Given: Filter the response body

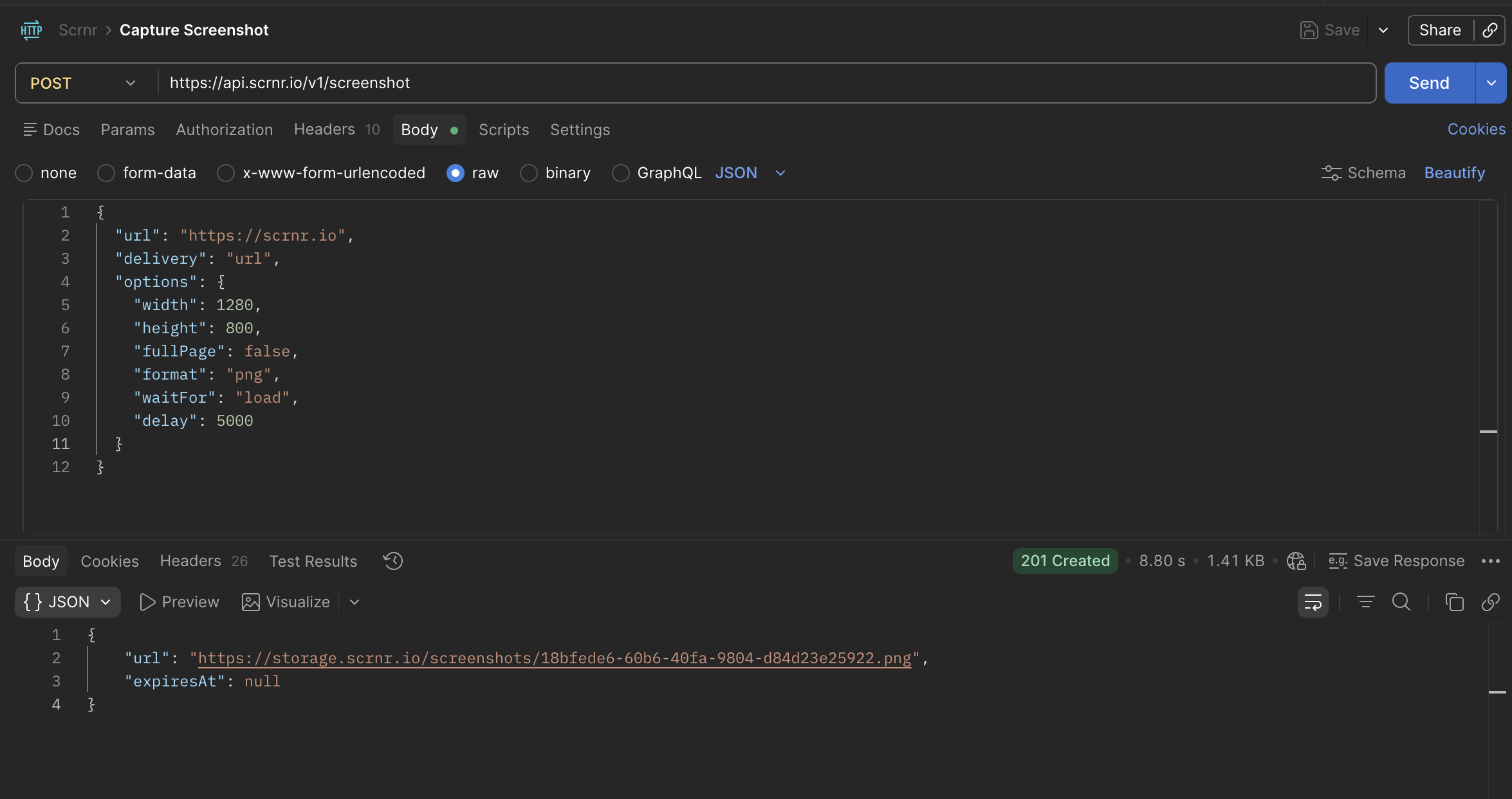Looking at the screenshot, I should (1365, 602).
